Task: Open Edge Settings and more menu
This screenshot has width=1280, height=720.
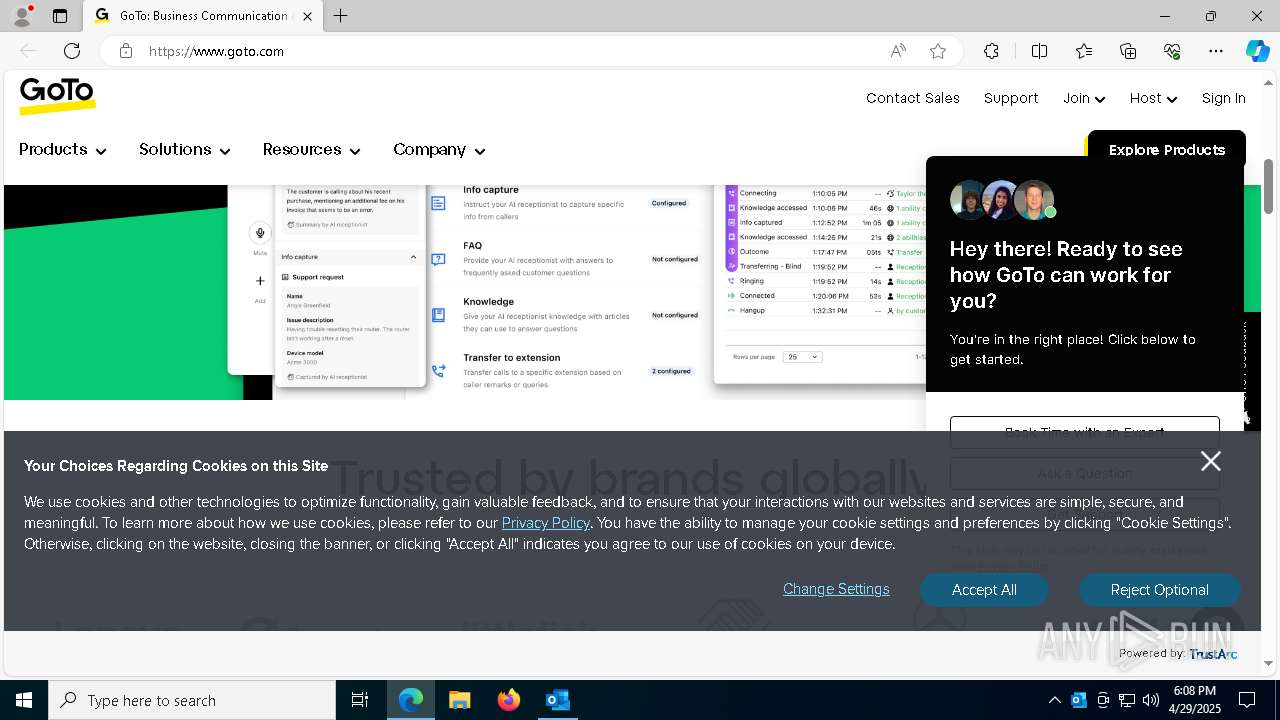Action: click(1216, 51)
